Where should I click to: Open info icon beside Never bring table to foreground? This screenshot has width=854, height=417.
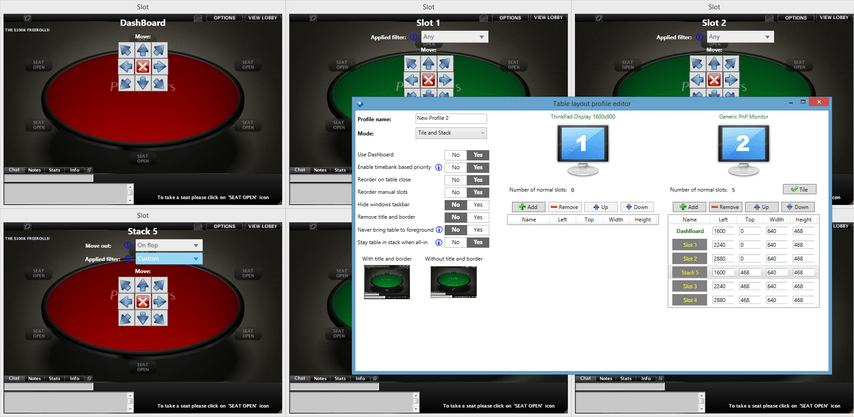(x=438, y=230)
